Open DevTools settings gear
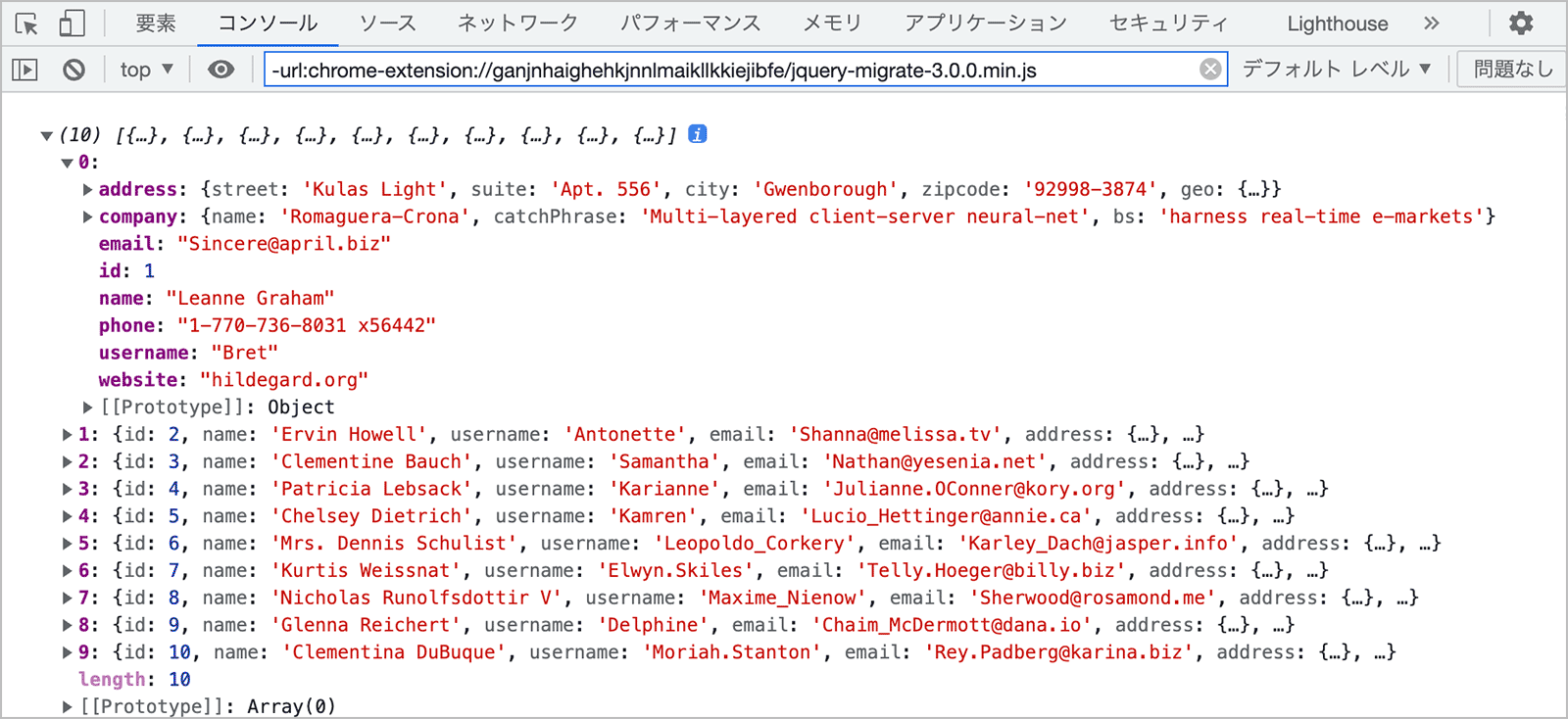 pos(1521,24)
